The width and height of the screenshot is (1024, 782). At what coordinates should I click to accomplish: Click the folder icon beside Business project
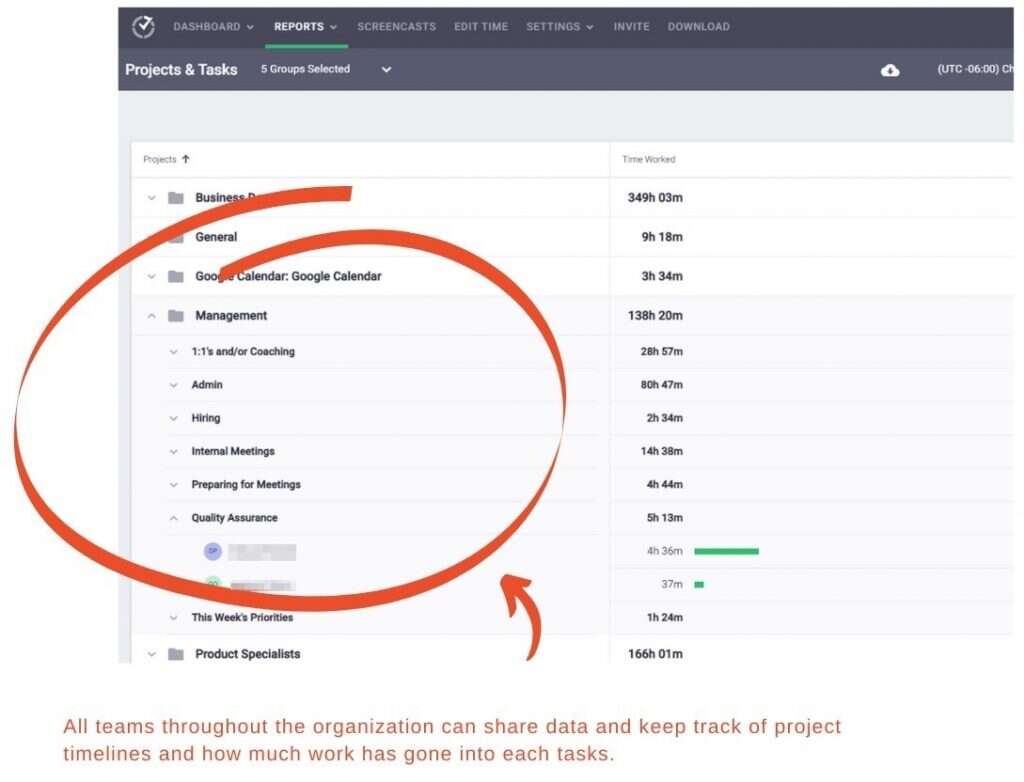[x=174, y=197]
